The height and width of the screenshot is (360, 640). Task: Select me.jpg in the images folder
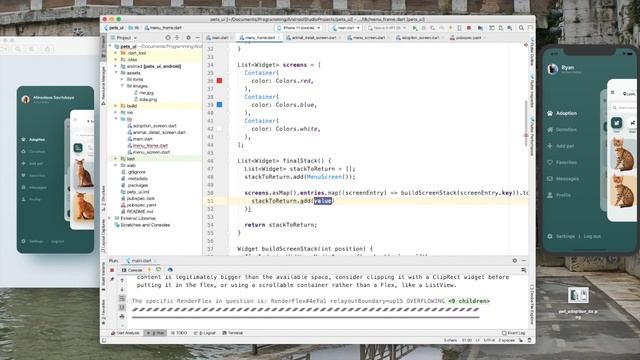click(146, 93)
